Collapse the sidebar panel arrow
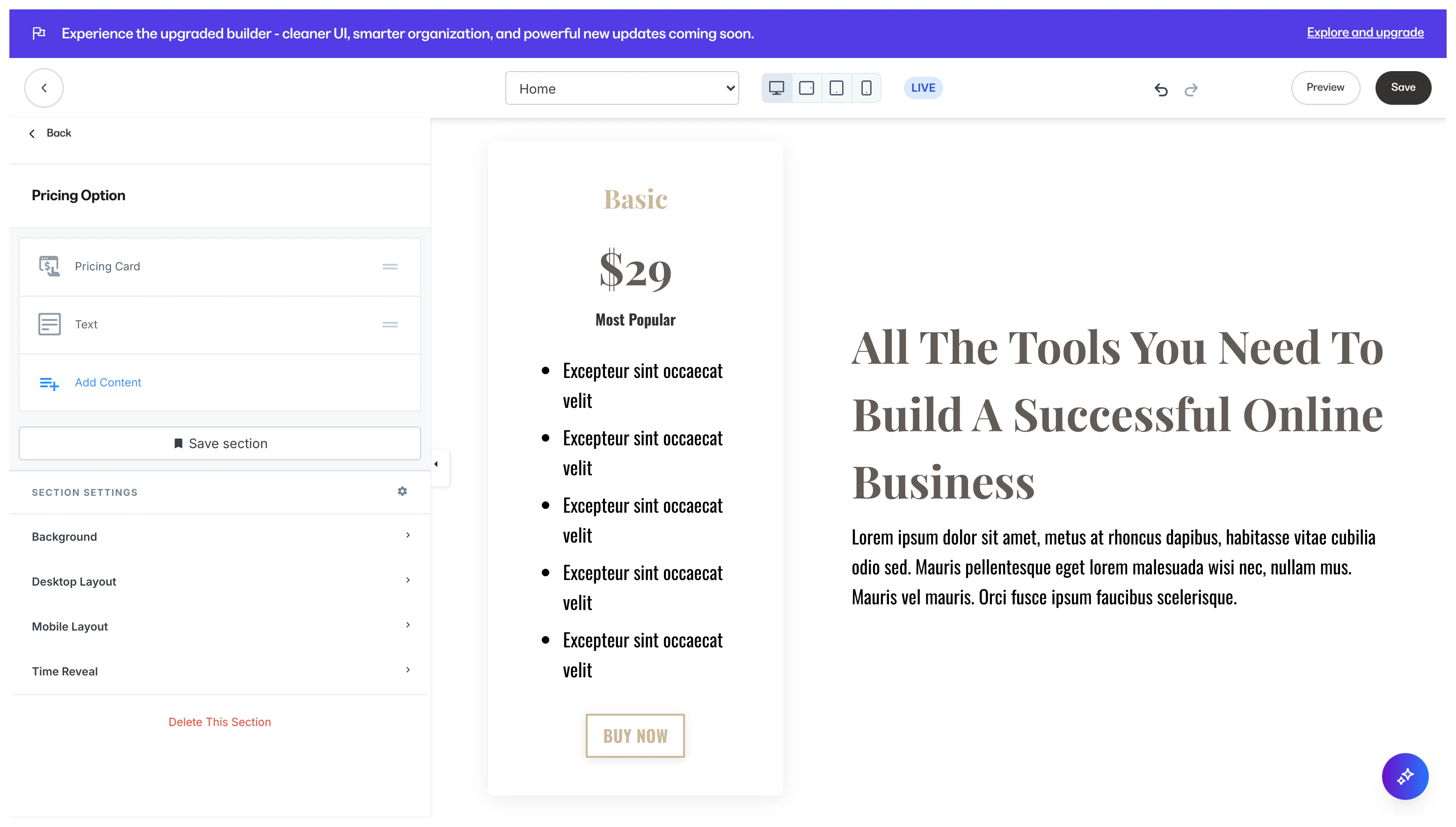 [x=437, y=464]
